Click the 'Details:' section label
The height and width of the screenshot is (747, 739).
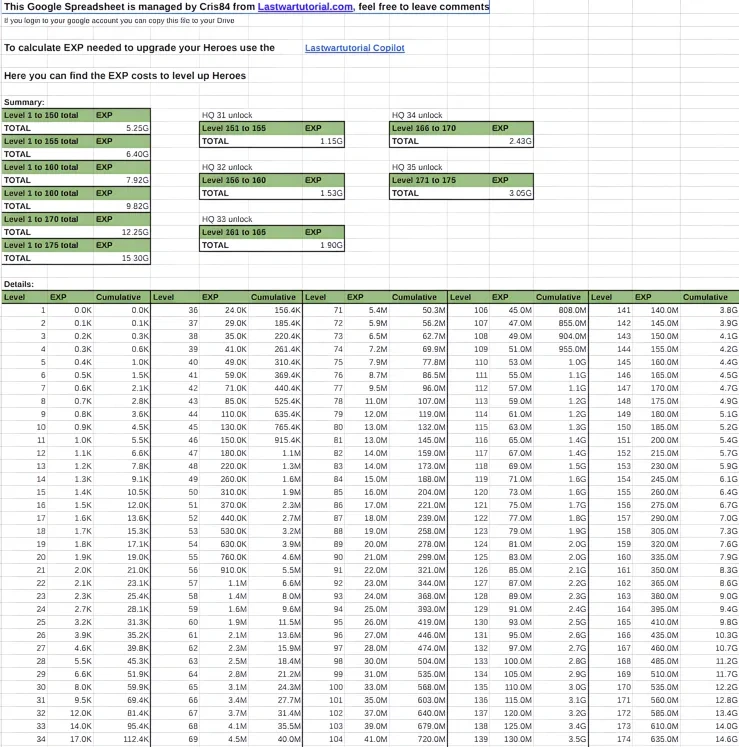19,284
